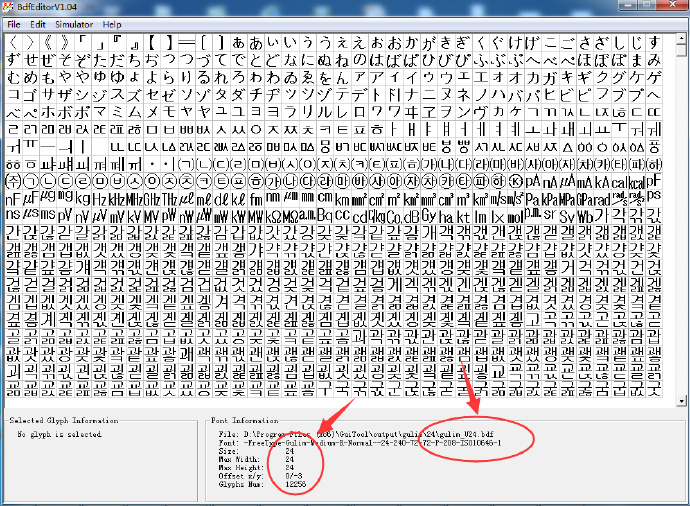This screenshot has height=506, width=690.
Task: Select the dB unit glyph
Action: coord(411,216)
